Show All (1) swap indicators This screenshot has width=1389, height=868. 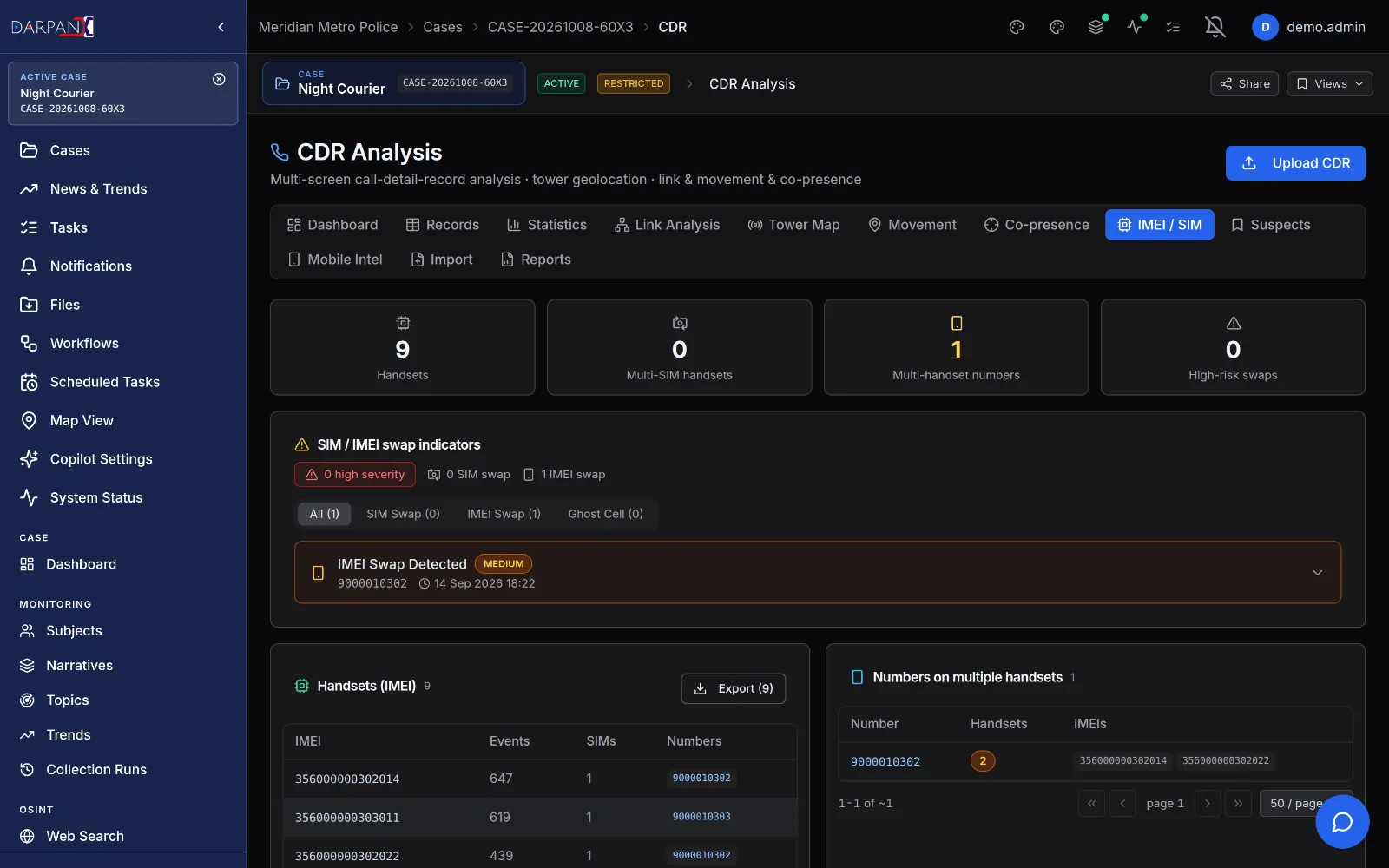tap(325, 514)
